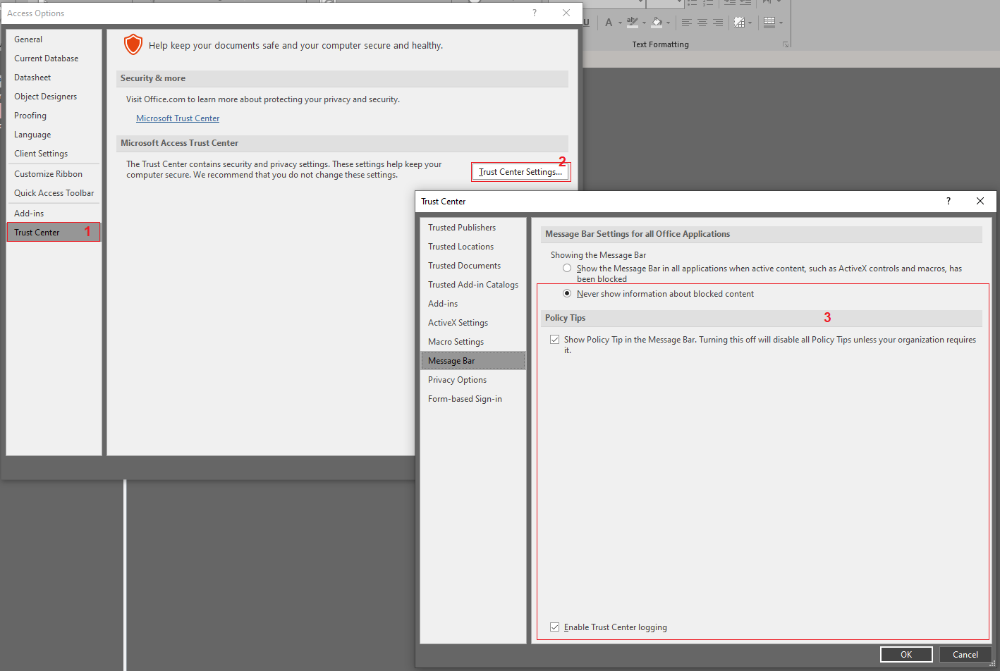Open Add-ins in Access Options
This screenshot has width=1000, height=671.
pos(54,213)
